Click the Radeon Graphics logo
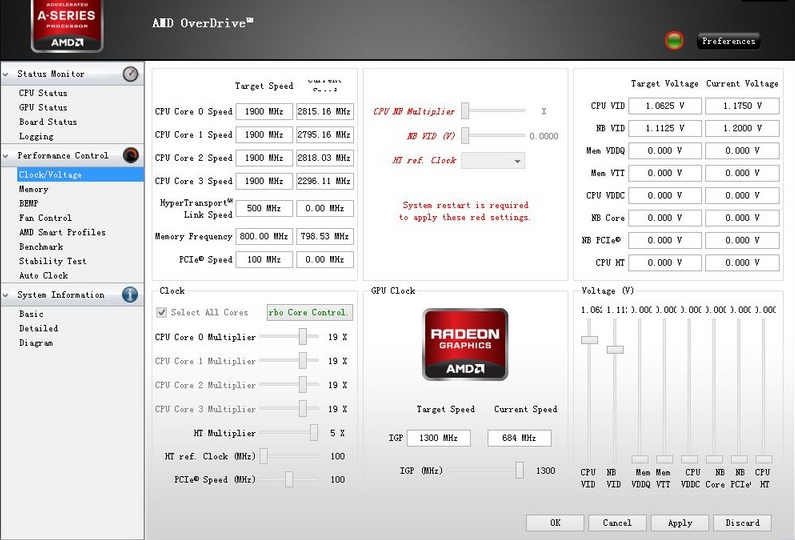The height and width of the screenshot is (540, 795). coord(465,344)
